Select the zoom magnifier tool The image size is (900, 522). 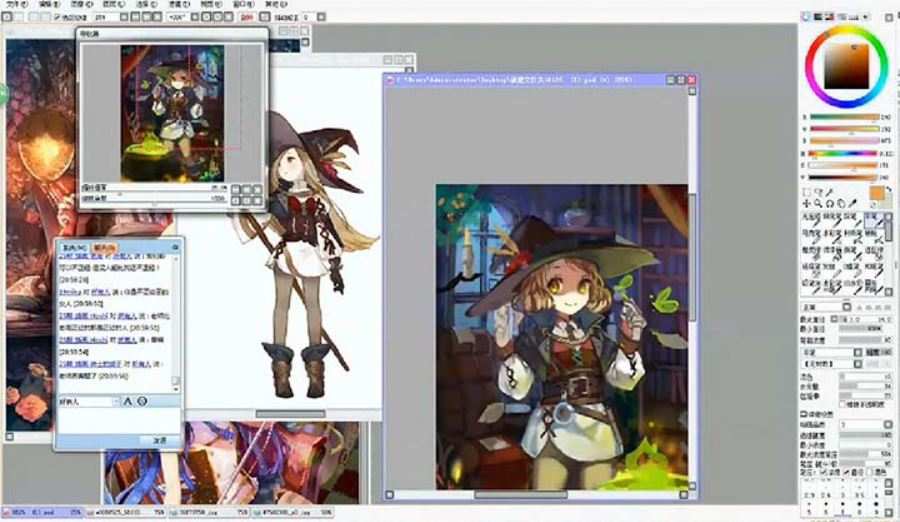[820, 203]
